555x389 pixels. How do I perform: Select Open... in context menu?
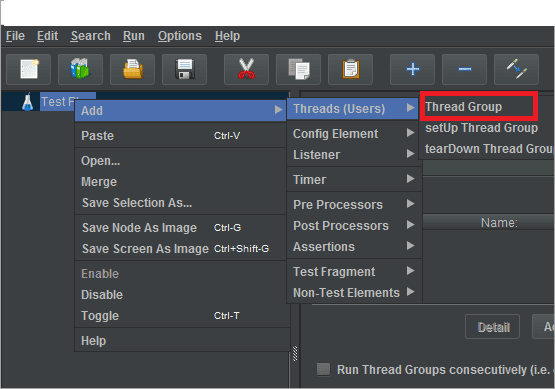[x=181, y=161]
